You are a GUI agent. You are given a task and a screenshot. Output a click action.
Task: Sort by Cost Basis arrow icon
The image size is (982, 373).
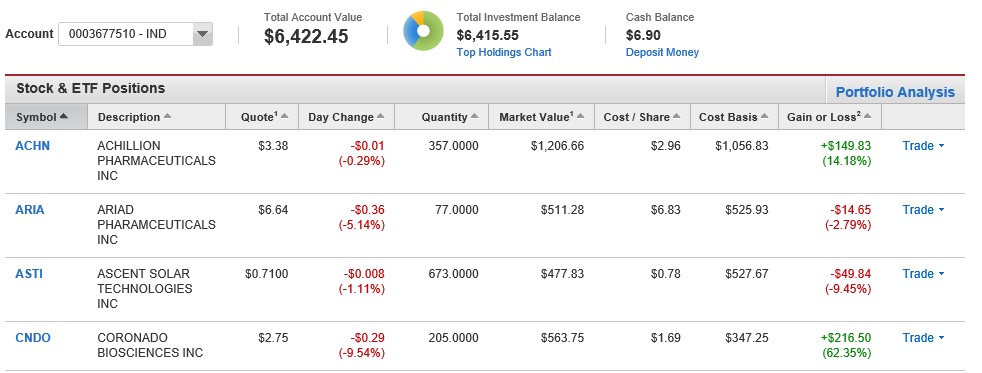[x=764, y=116]
